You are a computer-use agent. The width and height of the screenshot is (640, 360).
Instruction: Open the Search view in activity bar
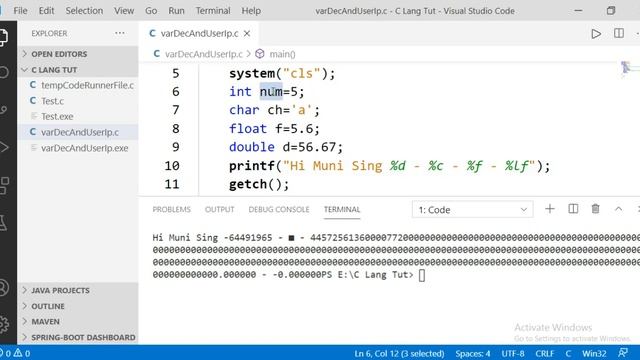click(3, 72)
